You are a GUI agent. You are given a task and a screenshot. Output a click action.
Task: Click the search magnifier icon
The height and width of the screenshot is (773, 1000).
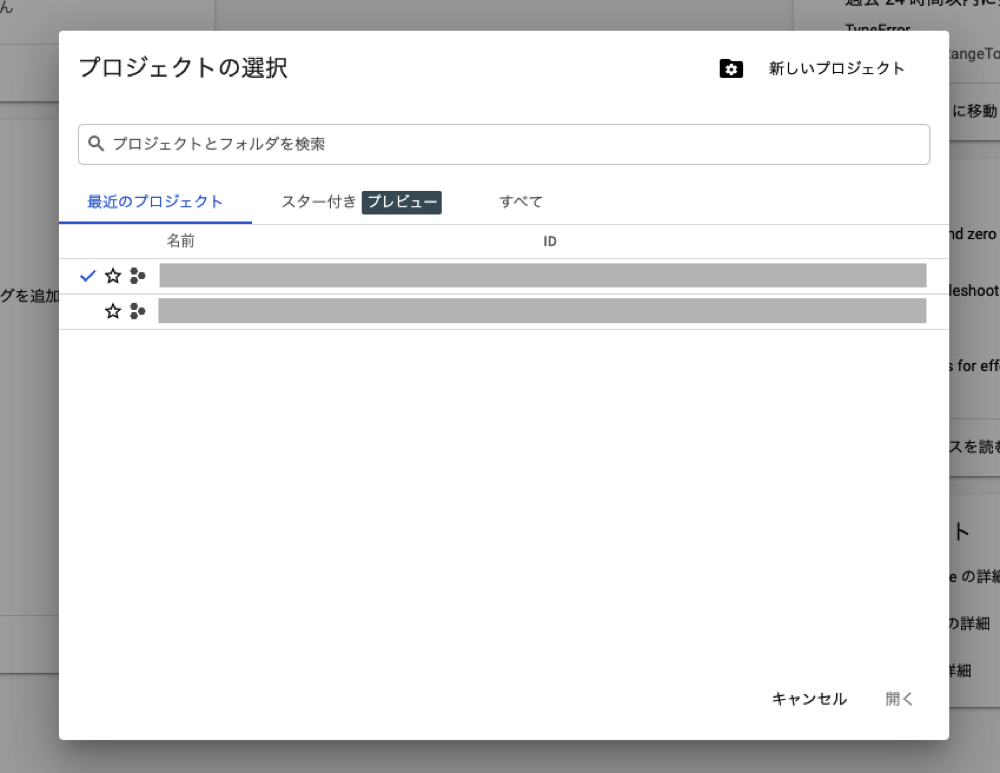(x=96, y=144)
